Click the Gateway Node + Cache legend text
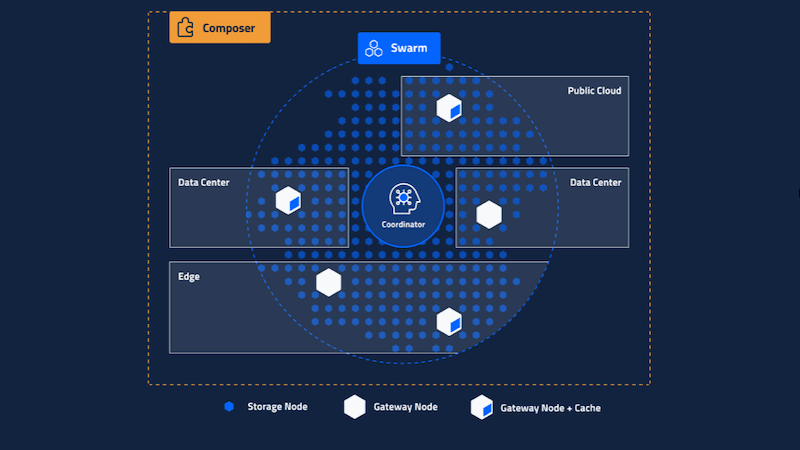Image resolution: width=800 pixels, height=450 pixels. tap(550, 408)
